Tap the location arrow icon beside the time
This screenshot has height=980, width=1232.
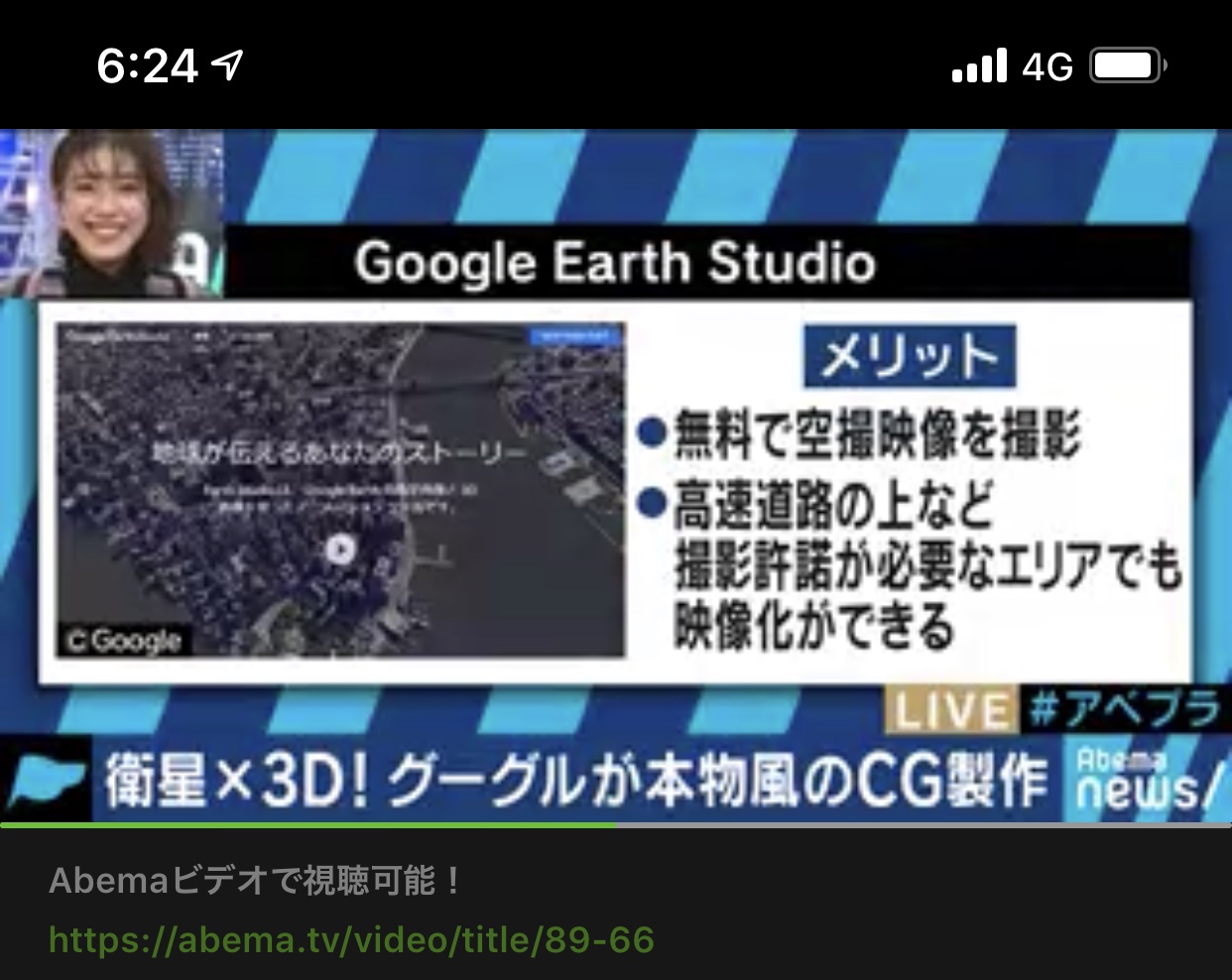point(228,66)
